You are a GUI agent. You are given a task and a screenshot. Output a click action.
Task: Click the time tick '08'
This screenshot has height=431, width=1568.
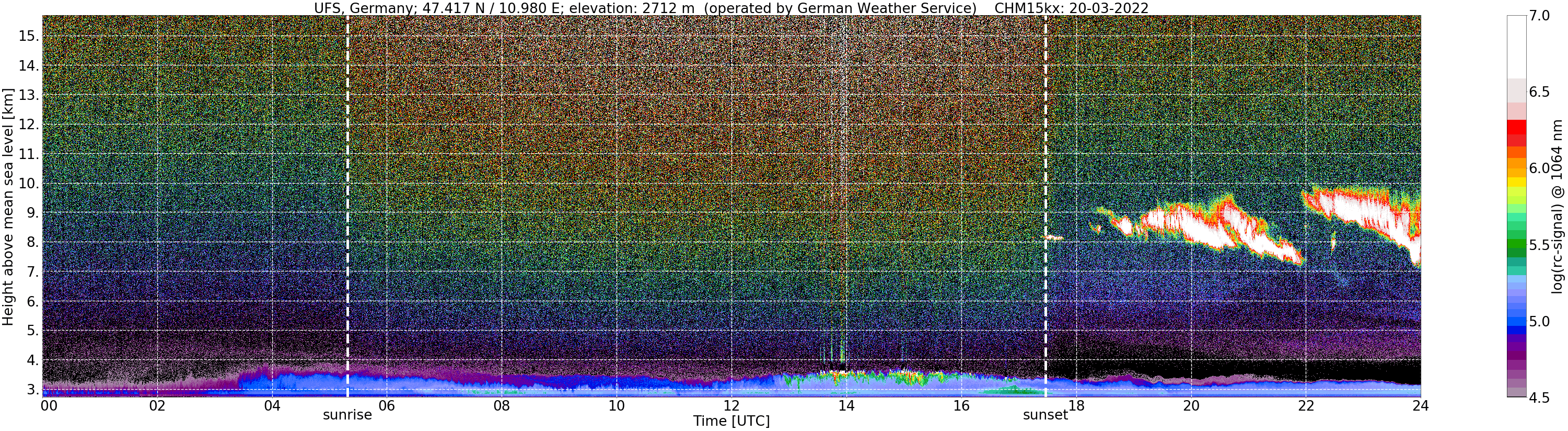coord(502,406)
